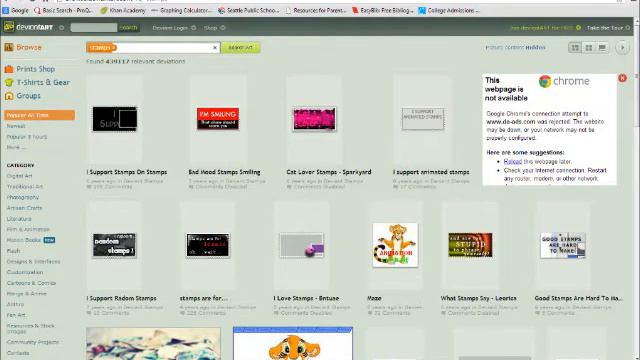
Task: Click the Chrome logo in ad panel
Action: [544, 81]
